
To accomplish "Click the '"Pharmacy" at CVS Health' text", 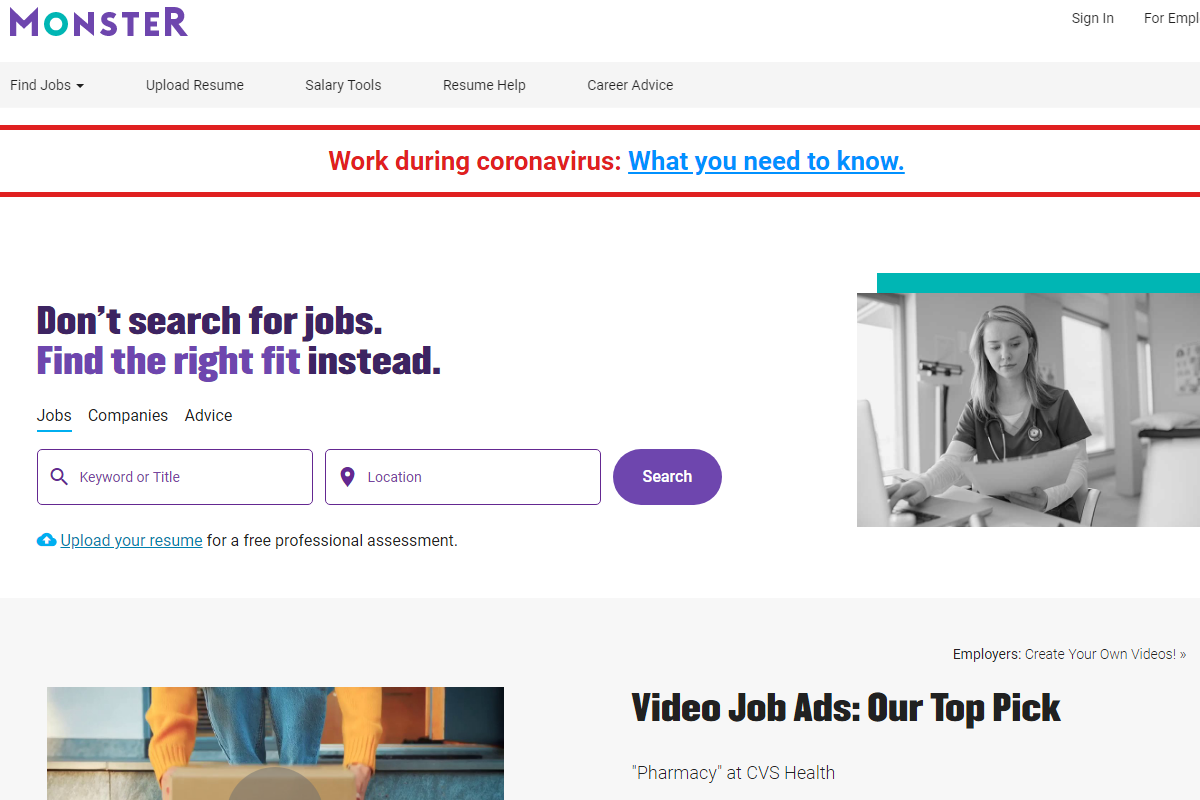I will 733,772.
